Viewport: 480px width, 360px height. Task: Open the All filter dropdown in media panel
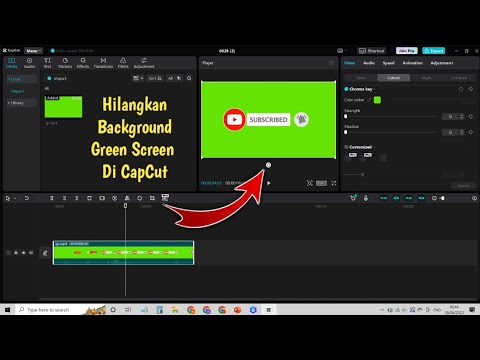[x=174, y=78]
